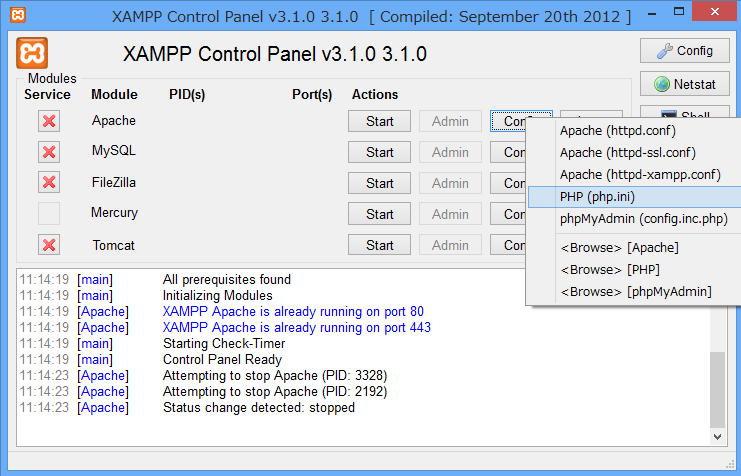Open the Mercury Config dropdown button
Viewport: 741px width, 476px height.
click(x=508, y=214)
